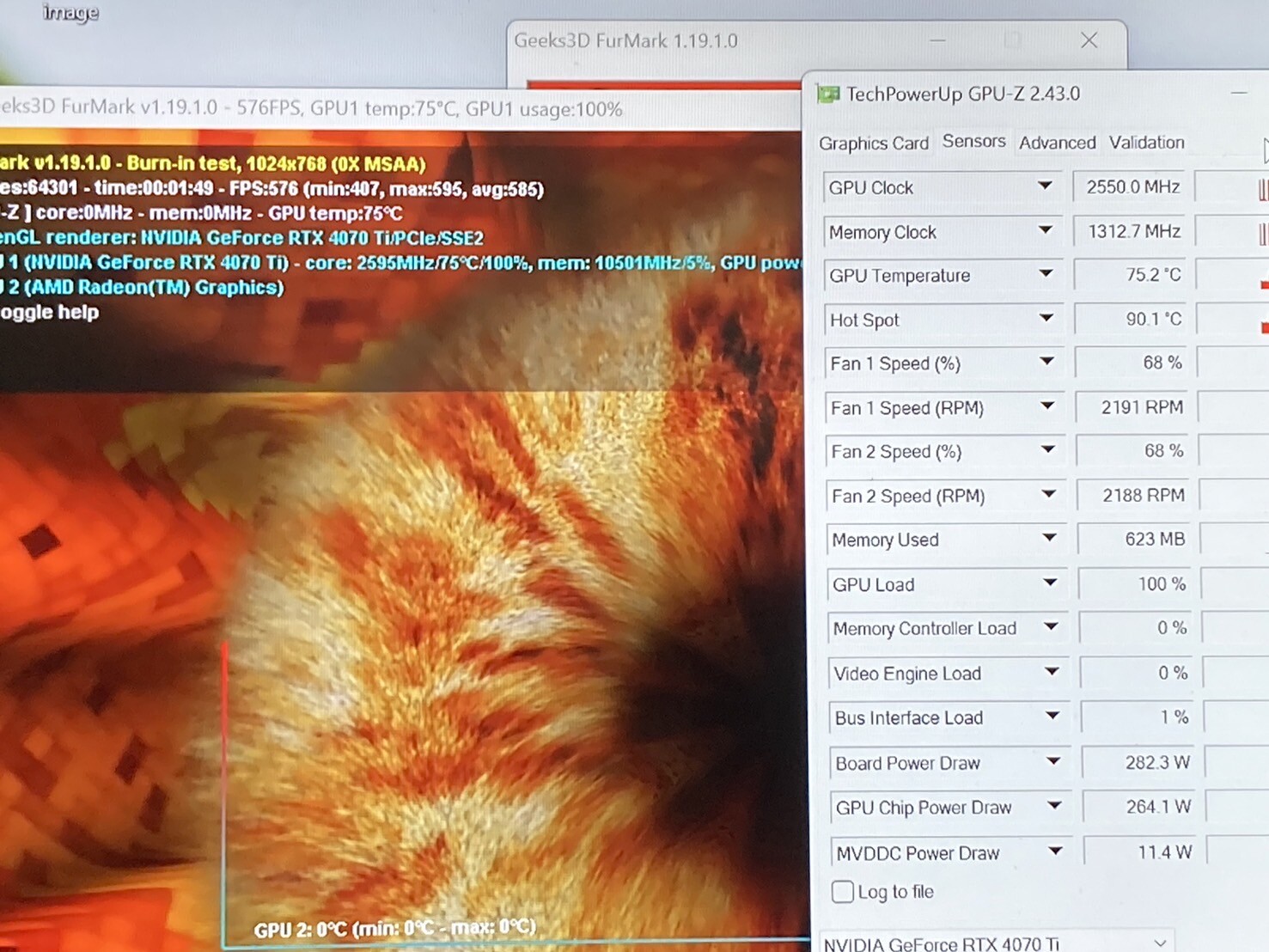The height and width of the screenshot is (952, 1269).
Task: Click the GPU-Z app icon in title bar
Action: pyautogui.click(x=828, y=94)
